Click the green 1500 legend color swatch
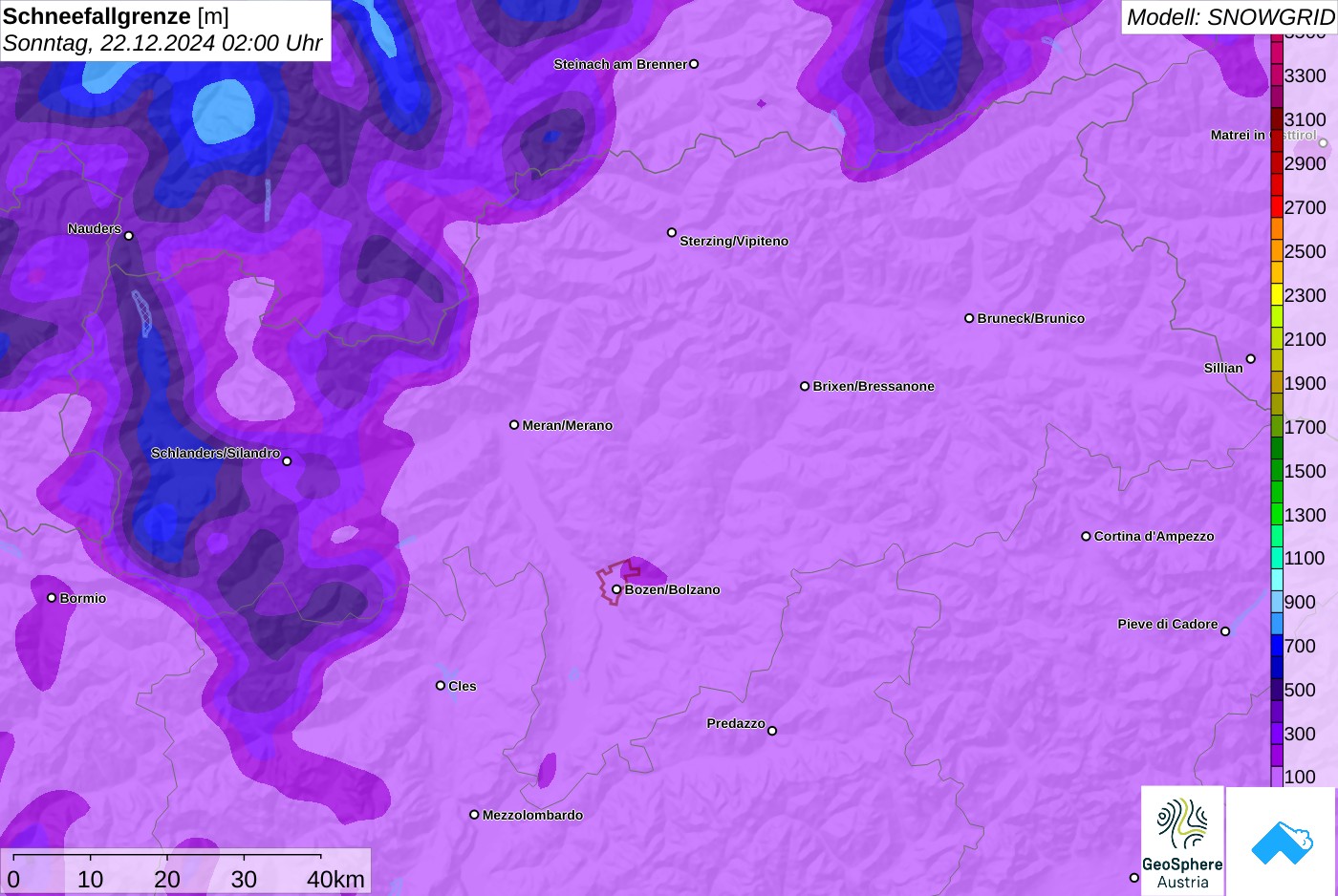This screenshot has height=896, width=1338. coord(1277,471)
